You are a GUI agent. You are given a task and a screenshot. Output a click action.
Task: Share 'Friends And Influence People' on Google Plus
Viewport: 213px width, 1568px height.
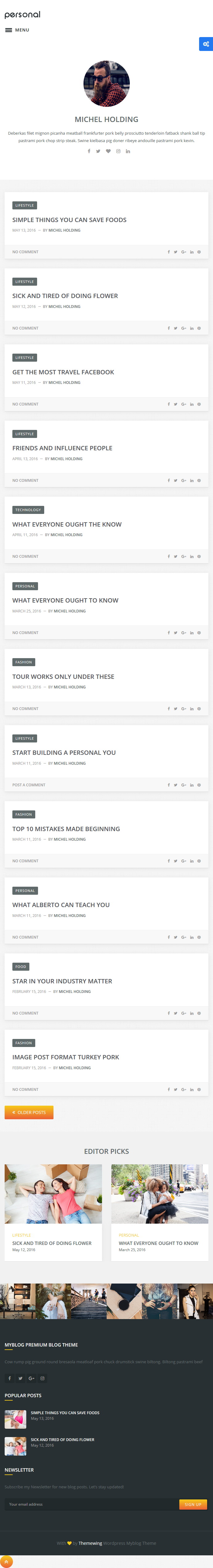(x=183, y=480)
